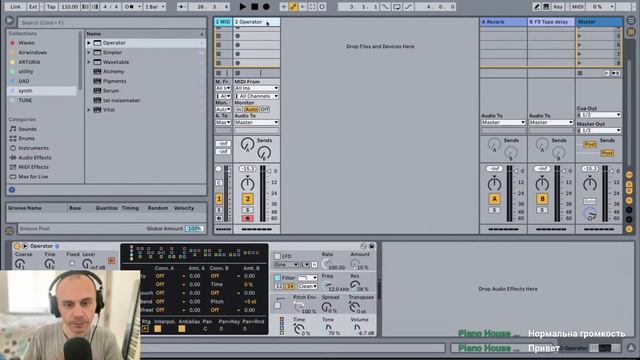Image resolution: width=640 pixels, height=360 pixels.
Task: Toggle the B return track activator
Action: [x=542, y=199]
